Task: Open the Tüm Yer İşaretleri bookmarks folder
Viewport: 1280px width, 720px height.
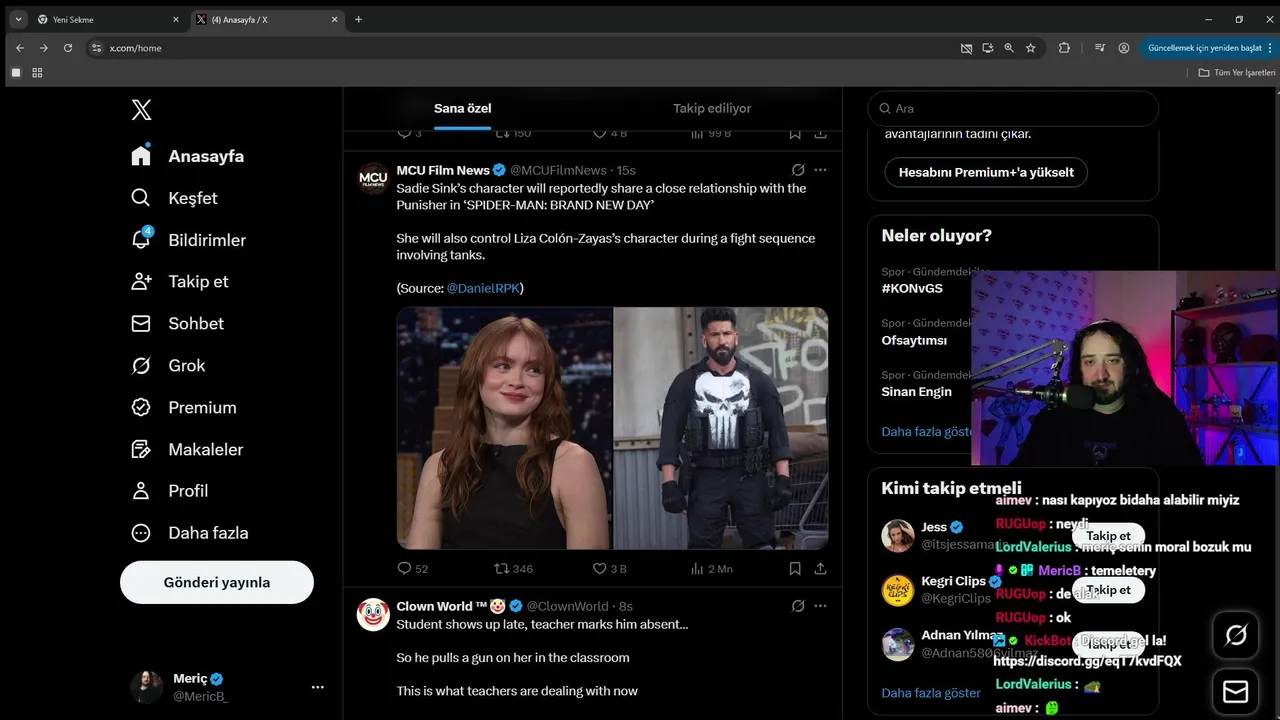Action: tap(1237, 73)
